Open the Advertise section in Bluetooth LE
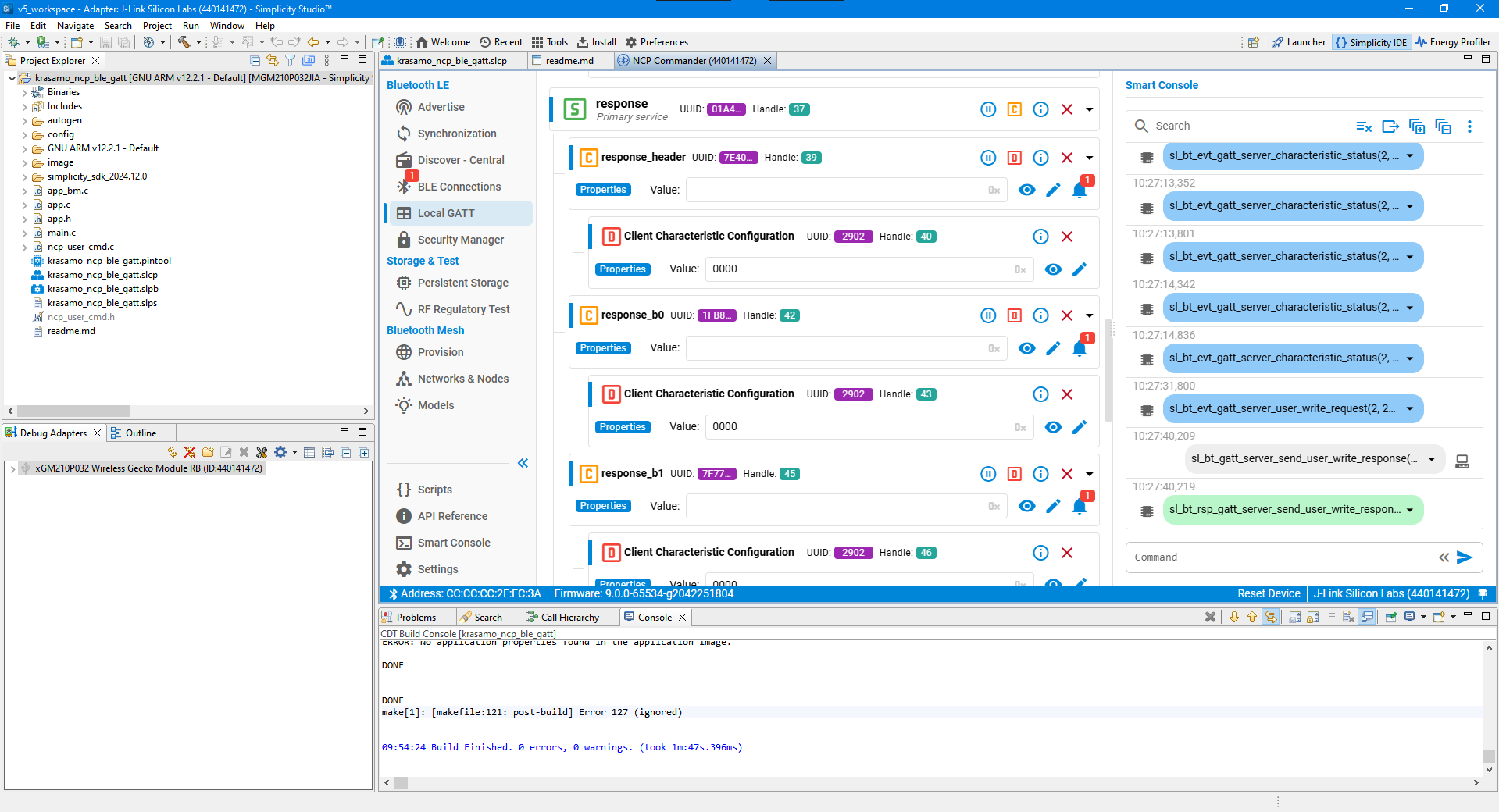The image size is (1499, 812). click(x=441, y=107)
